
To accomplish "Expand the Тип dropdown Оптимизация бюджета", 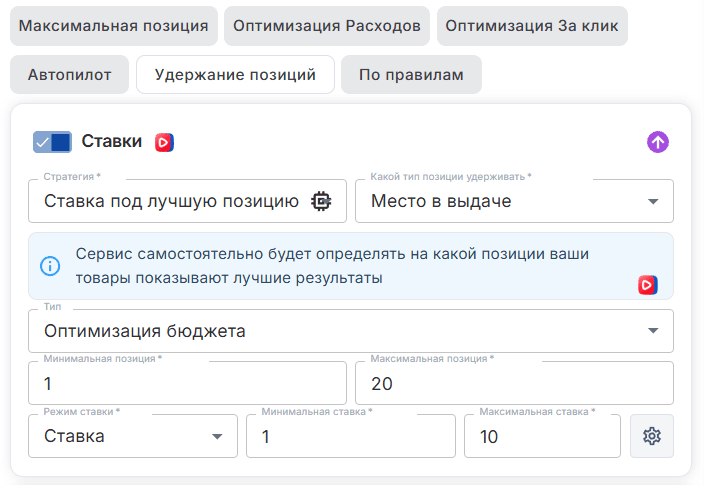I will point(351,331).
